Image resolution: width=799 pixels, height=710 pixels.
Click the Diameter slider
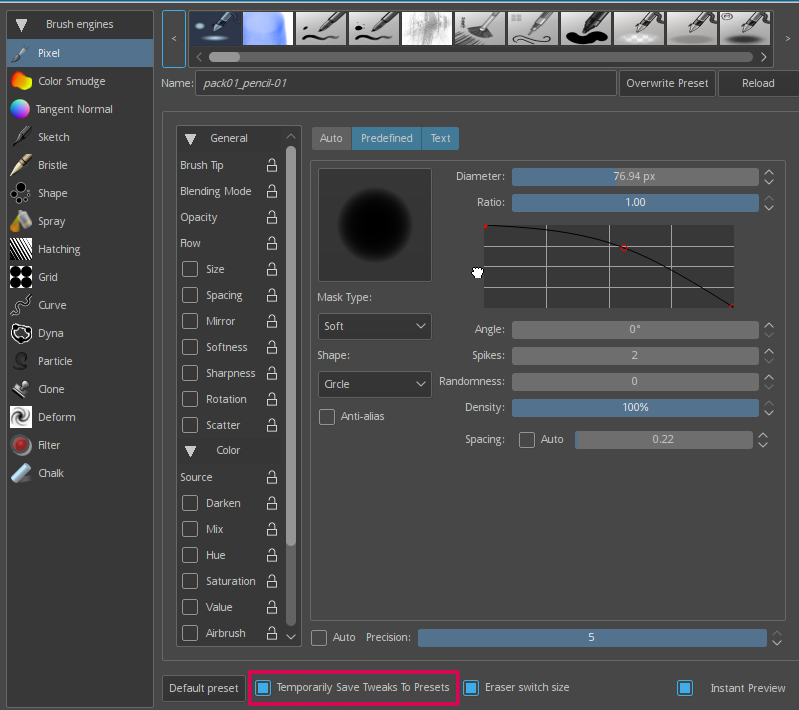[x=634, y=176]
